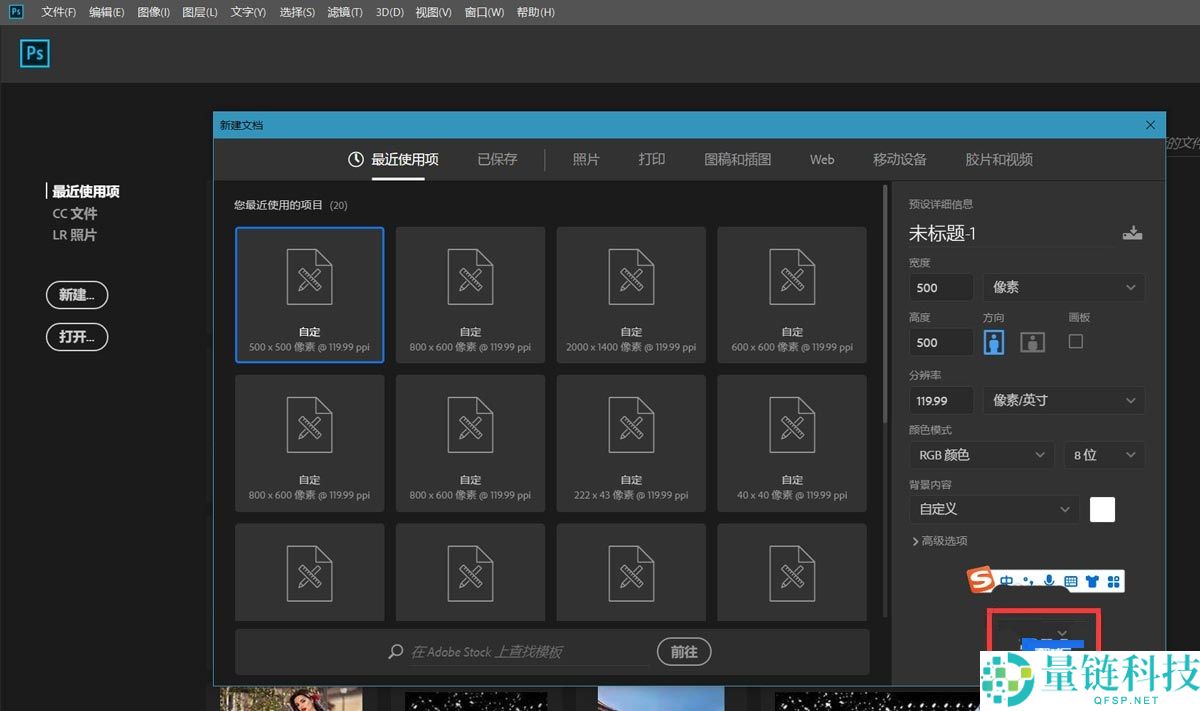Select the 500 x 500 像素 recent template
1200x711 pixels.
point(309,294)
